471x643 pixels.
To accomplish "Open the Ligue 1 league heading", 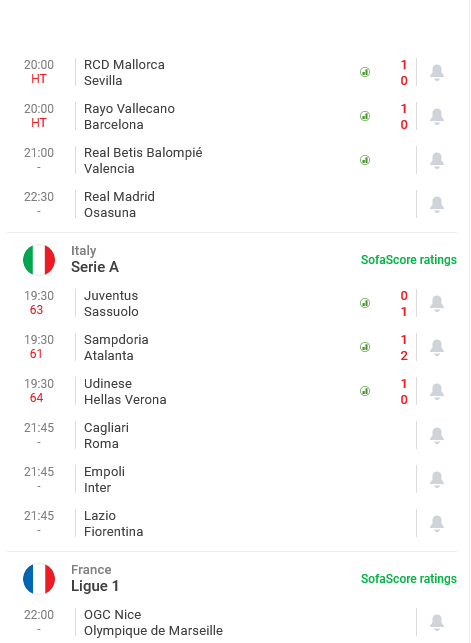I will pyautogui.click(x=95, y=586).
